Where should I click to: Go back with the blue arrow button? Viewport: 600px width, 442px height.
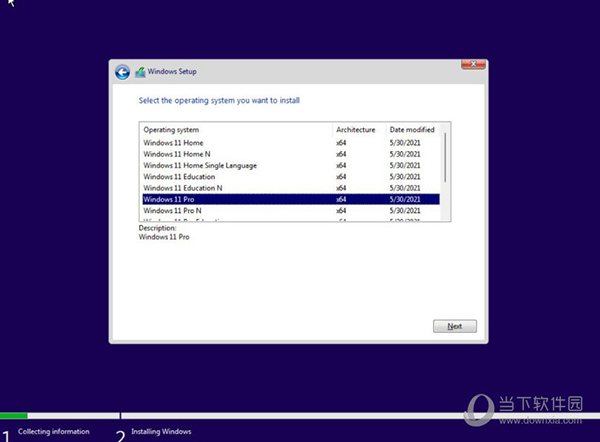click(x=122, y=72)
